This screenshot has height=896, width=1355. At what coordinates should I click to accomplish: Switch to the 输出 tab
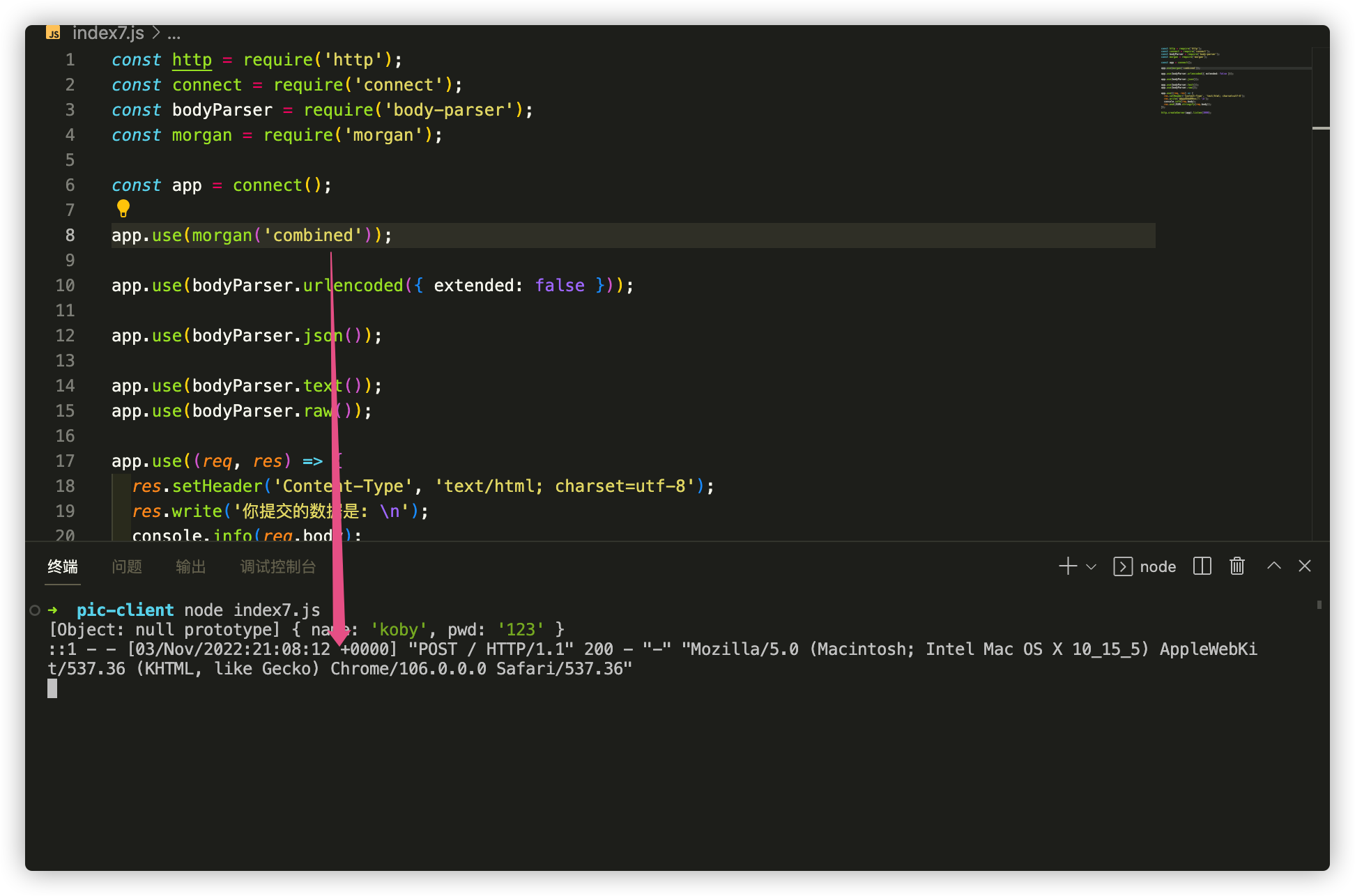pyautogui.click(x=191, y=566)
